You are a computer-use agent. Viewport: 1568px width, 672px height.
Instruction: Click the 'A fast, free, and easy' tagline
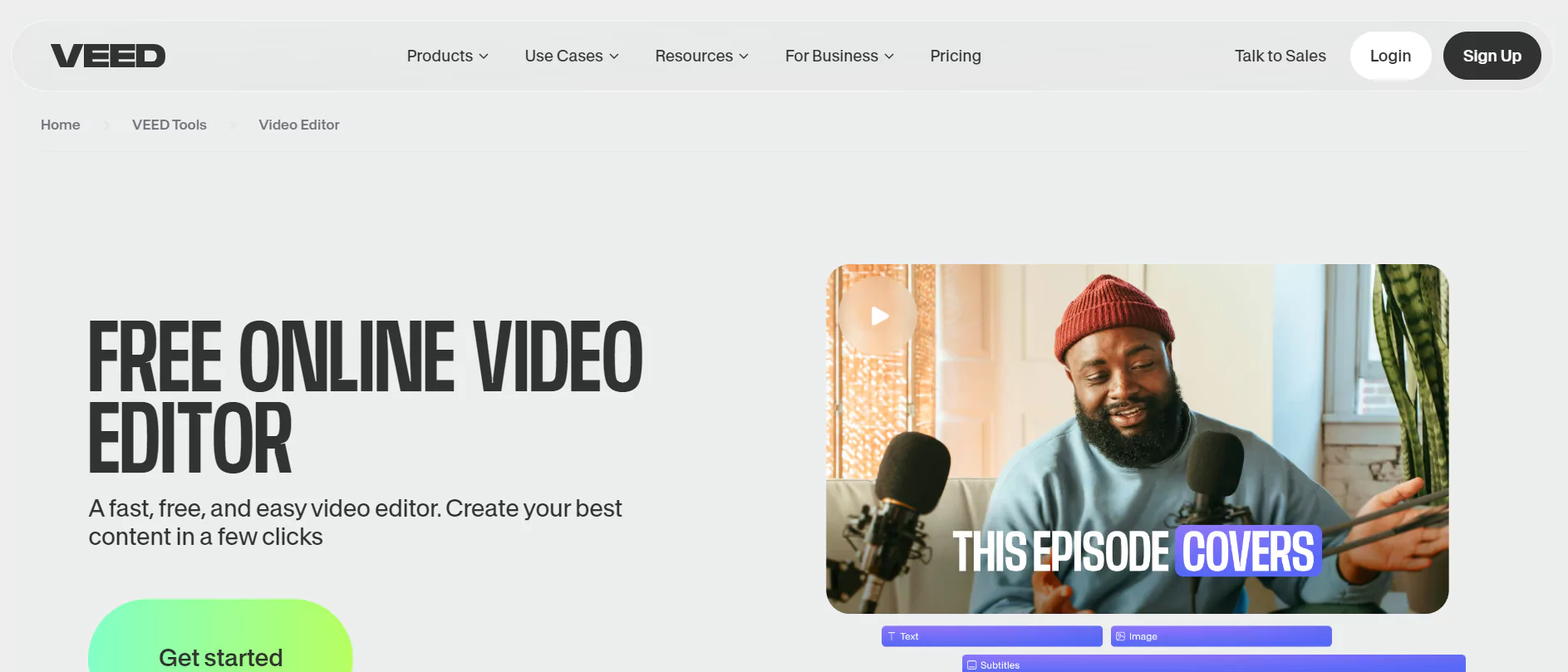coord(355,522)
